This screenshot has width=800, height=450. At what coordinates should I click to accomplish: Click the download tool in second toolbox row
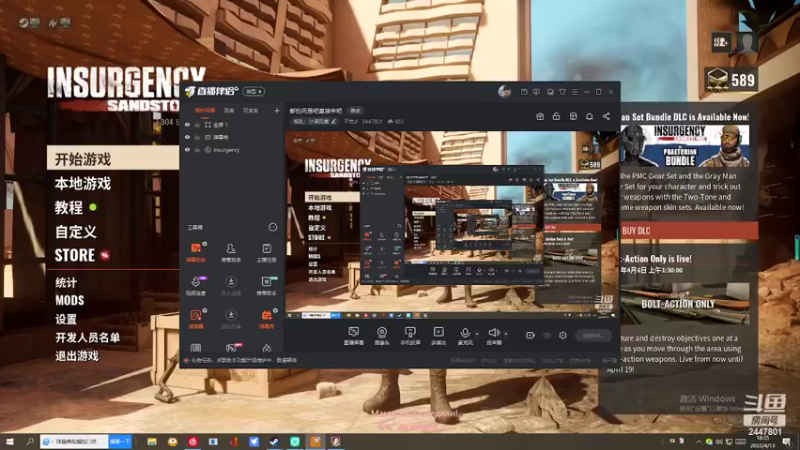pos(231,285)
